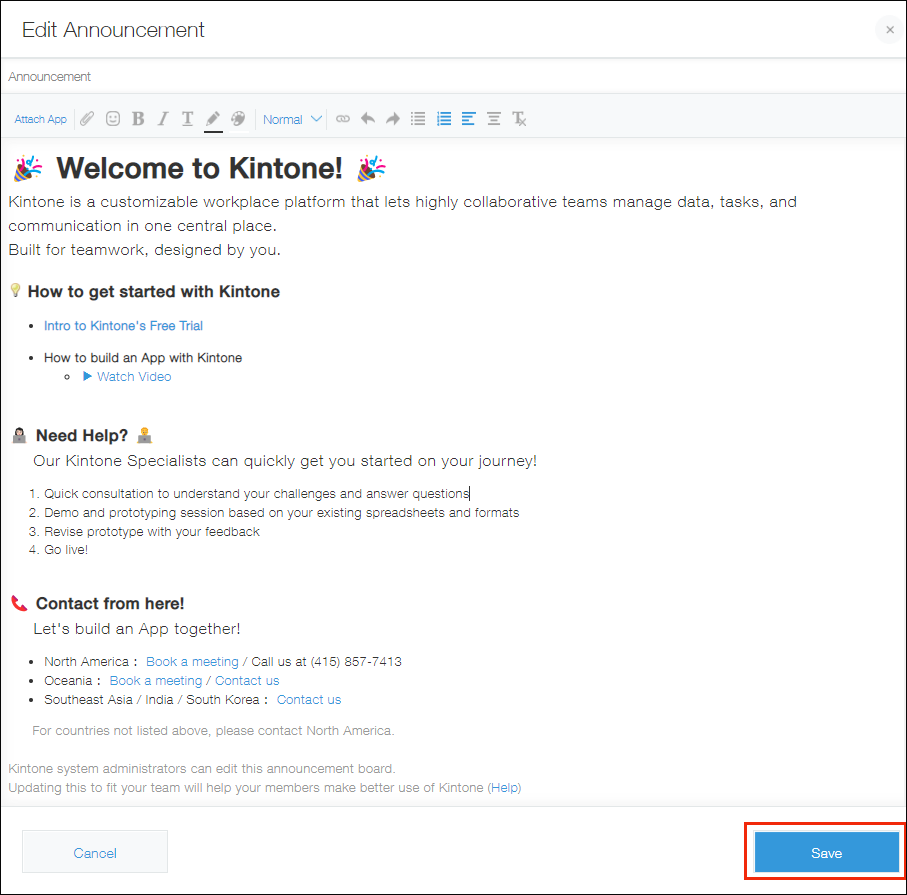Click the insert link icon

tap(343, 119)
